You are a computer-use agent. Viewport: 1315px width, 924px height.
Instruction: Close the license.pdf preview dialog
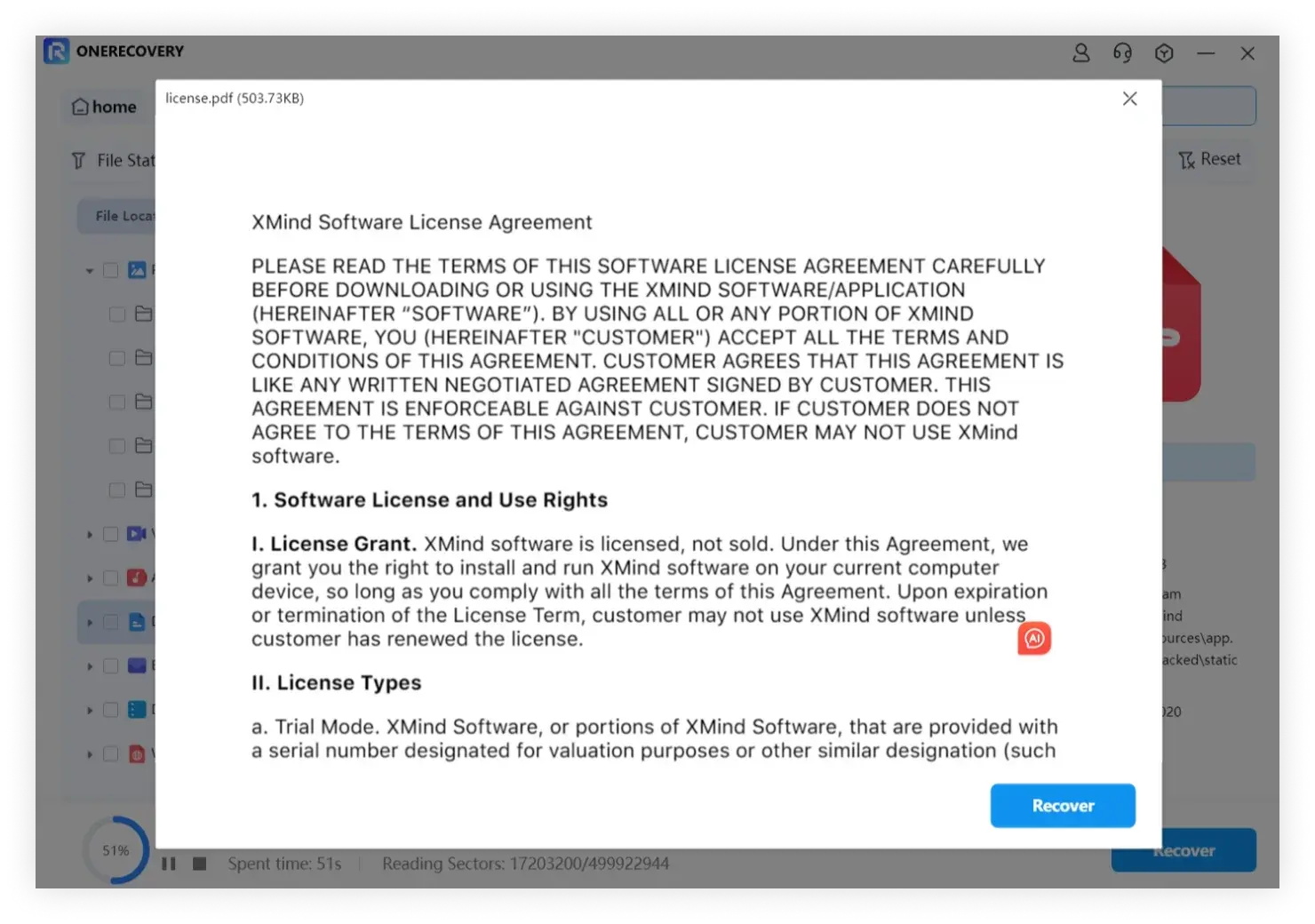(x=1129, y=99)
